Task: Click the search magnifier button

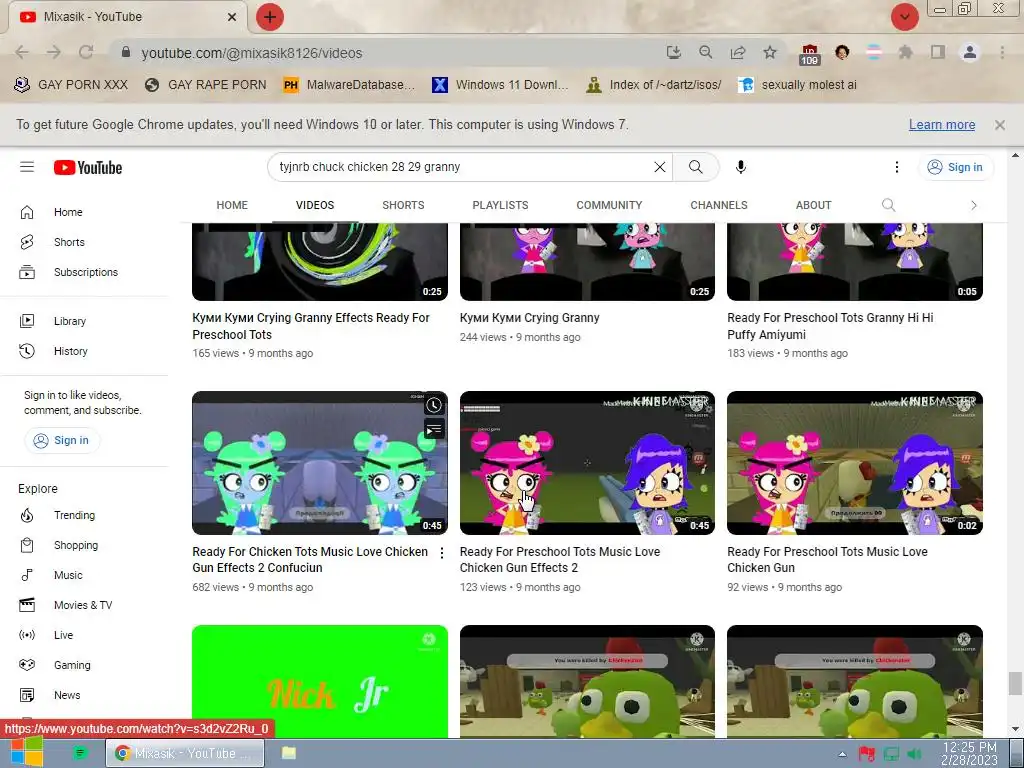Action: tap(696, 167)
